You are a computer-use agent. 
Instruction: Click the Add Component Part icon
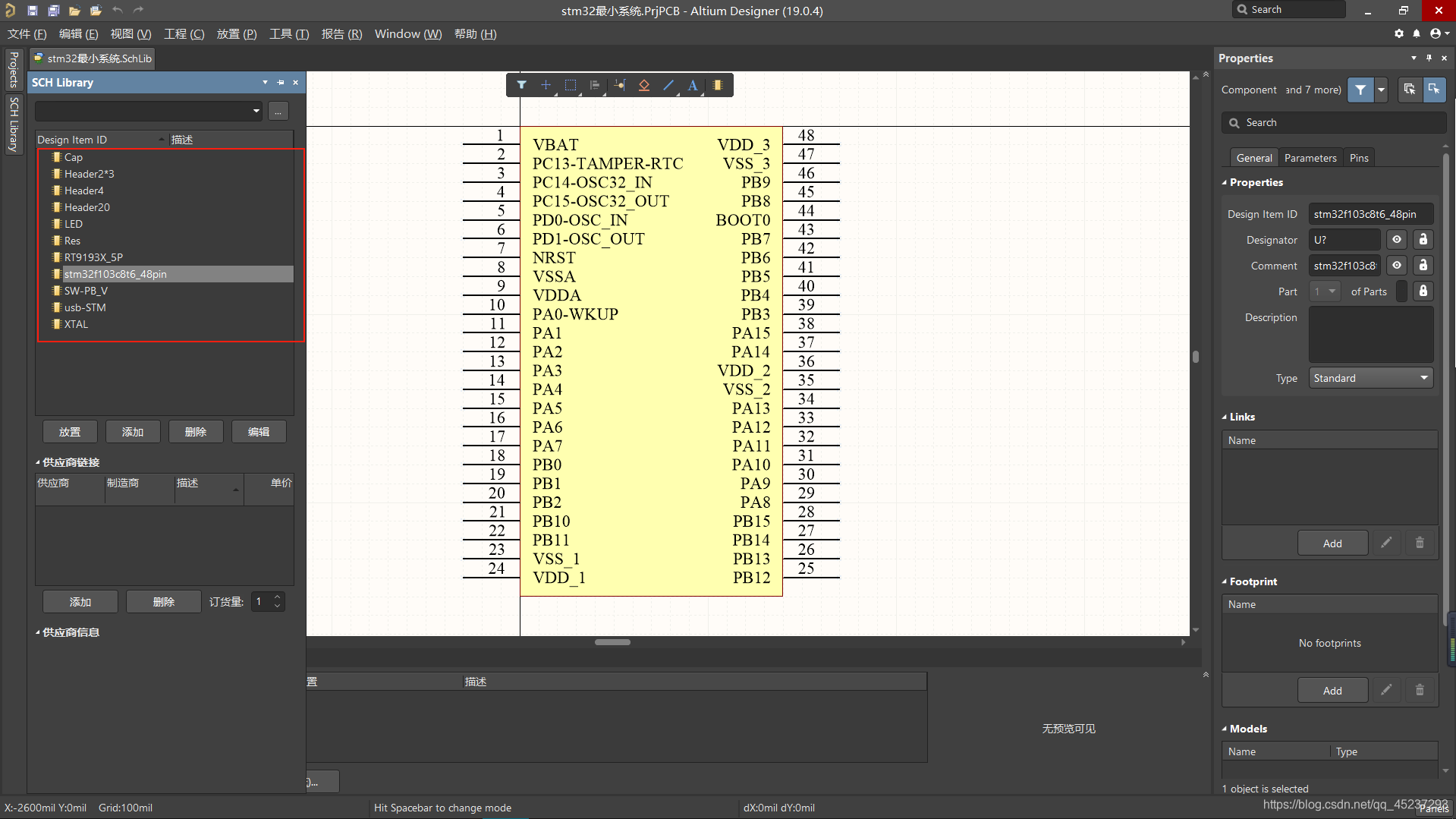pos(717,85)
